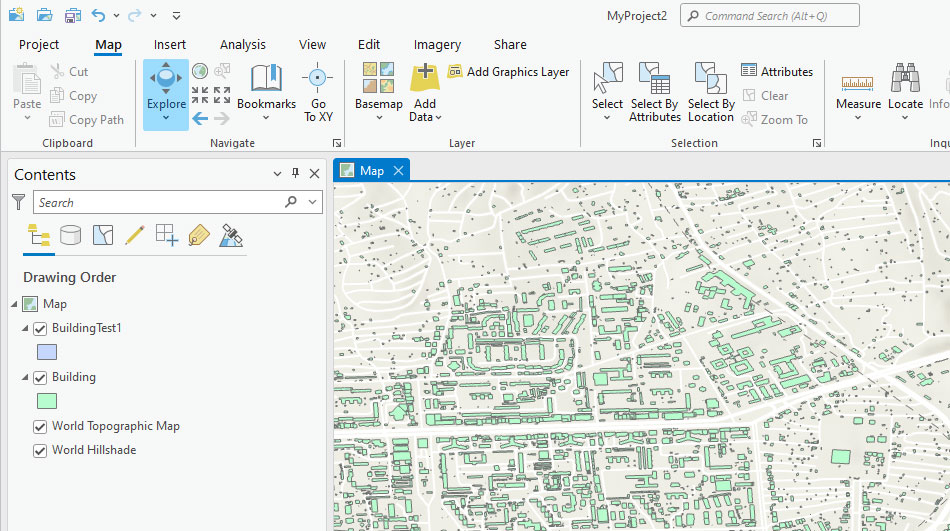The width and height of the screenshot is (950, 531).
Task: Go to the previous extent
Action: pos(200,119)
